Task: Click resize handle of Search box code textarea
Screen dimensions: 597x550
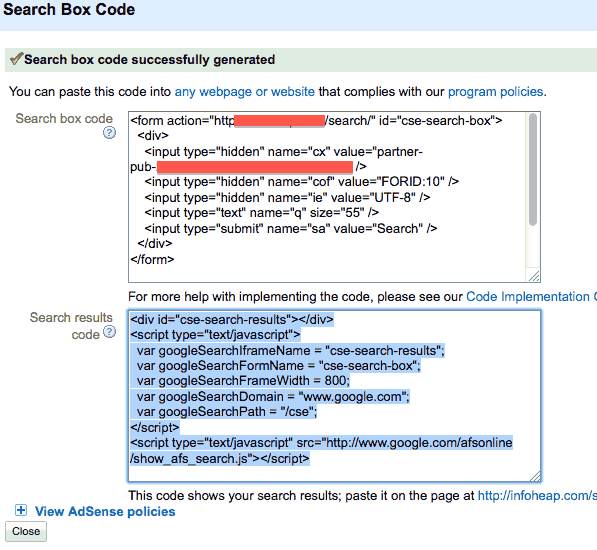Action: 534,276
